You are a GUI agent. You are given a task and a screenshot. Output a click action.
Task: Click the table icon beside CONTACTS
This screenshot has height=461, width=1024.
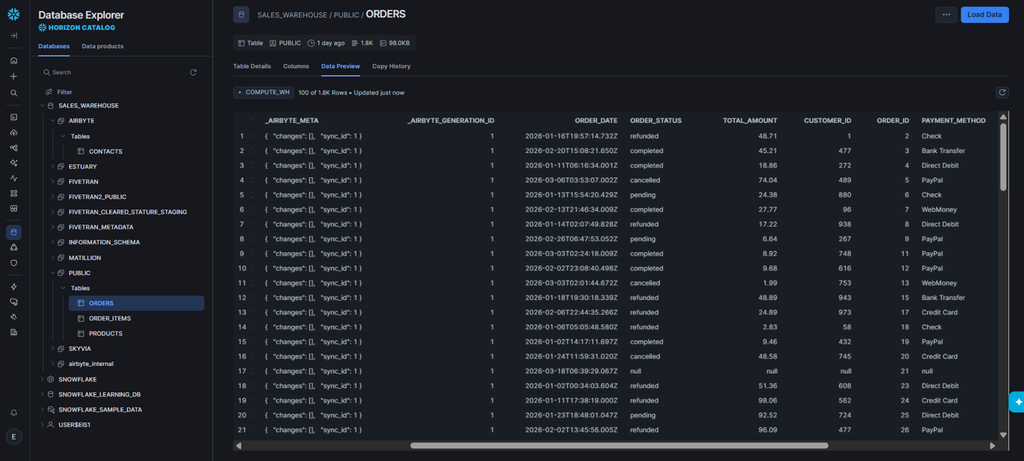click(81, 151)
